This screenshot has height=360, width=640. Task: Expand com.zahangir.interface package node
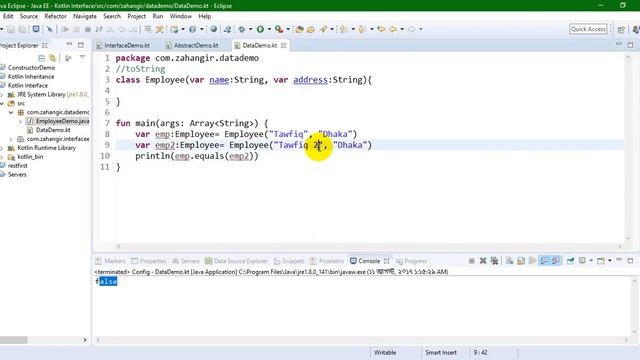point(11,139)
